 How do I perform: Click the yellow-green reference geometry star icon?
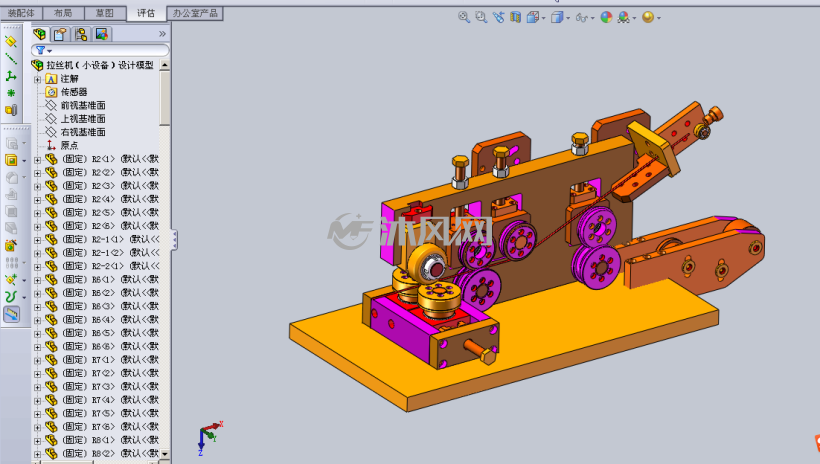[x=11, y=279]
